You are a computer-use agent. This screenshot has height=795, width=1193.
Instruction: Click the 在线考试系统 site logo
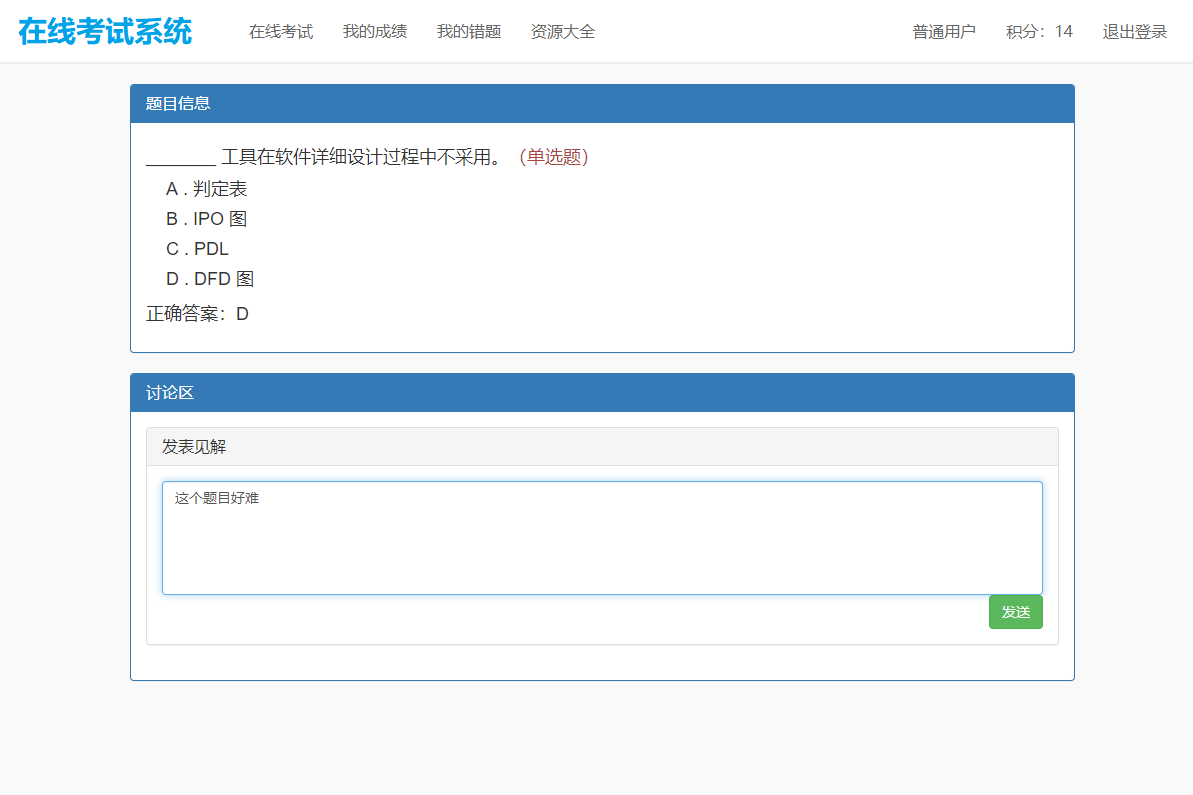pyautogui.click(x=105, y=32)
